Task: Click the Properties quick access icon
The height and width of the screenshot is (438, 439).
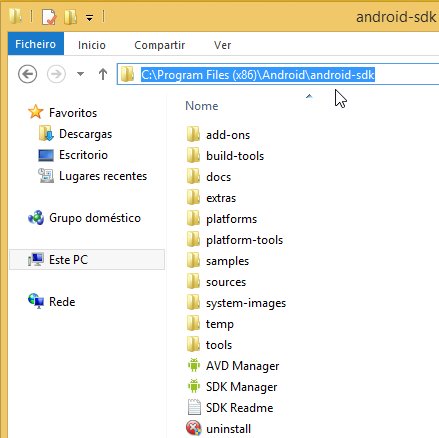Action: coord(49,16)
